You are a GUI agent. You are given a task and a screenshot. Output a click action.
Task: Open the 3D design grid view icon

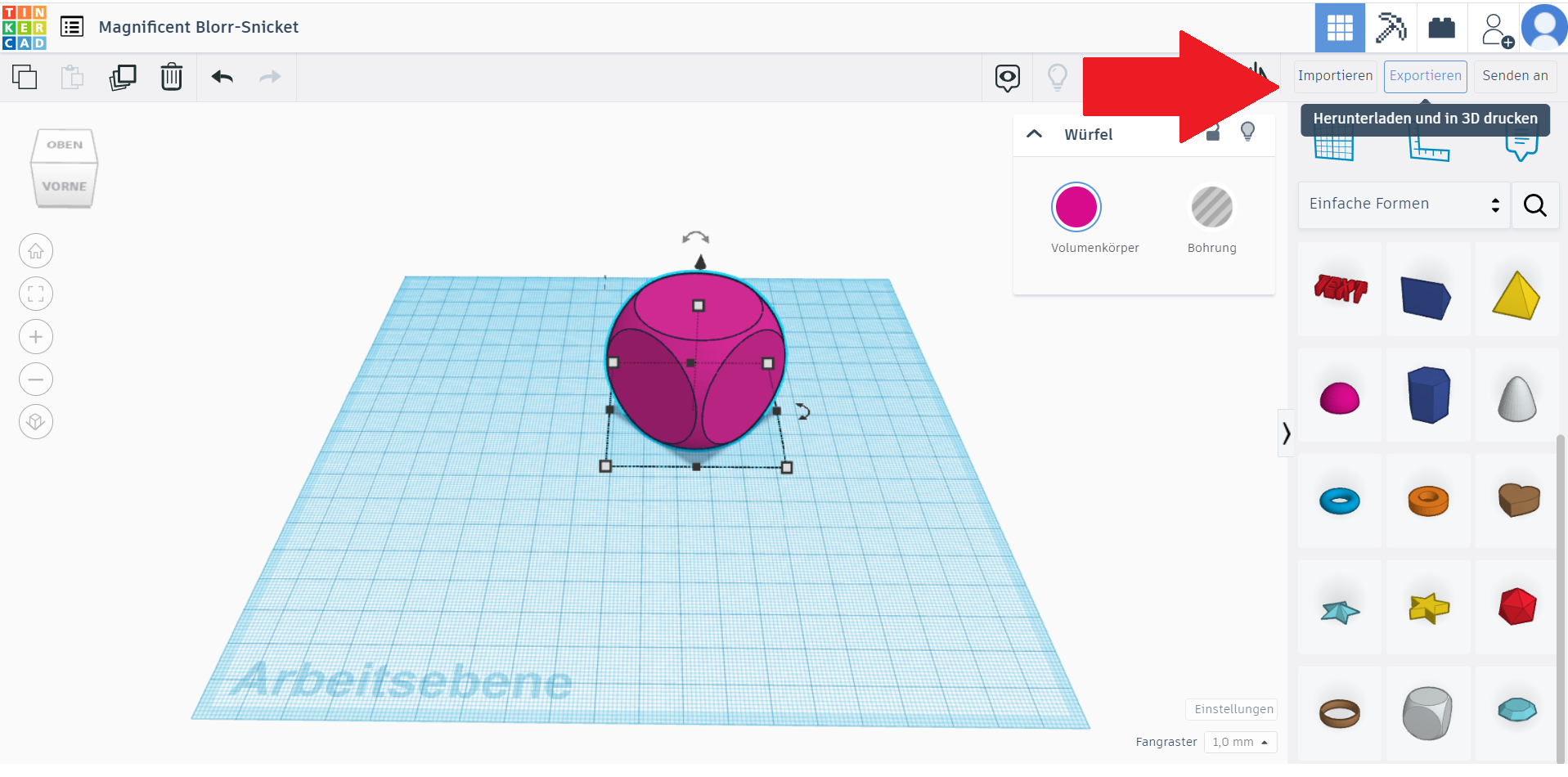click(x=1339, y=28)
